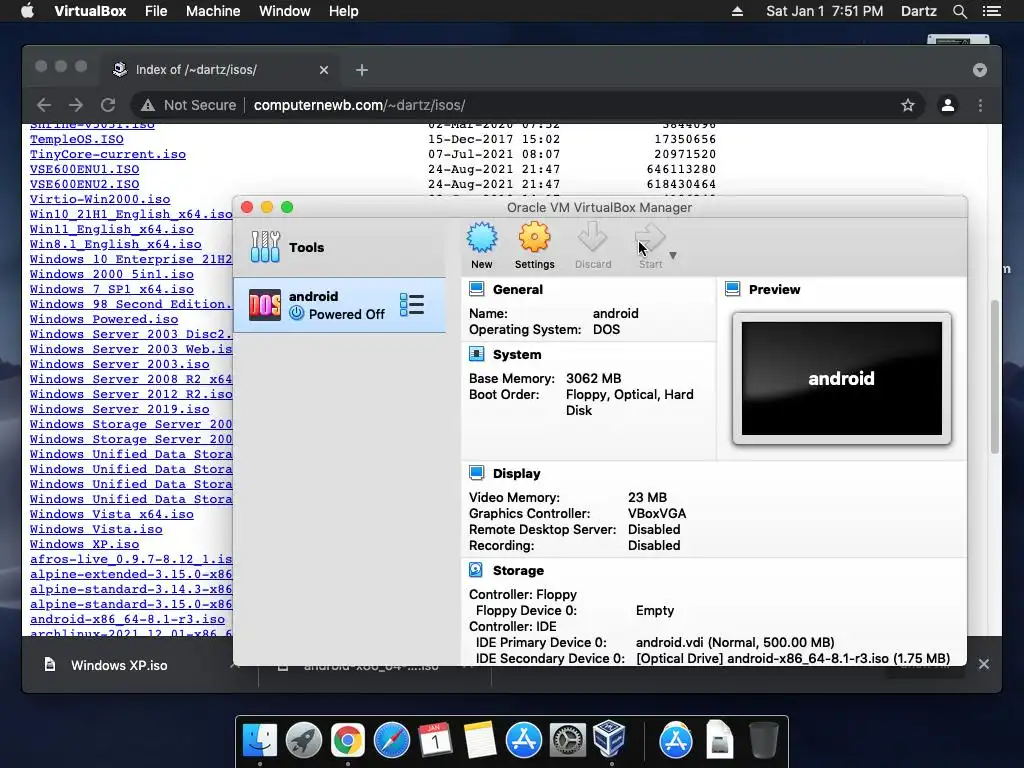Open the Windows_XP.iso link

pos(84,544)
